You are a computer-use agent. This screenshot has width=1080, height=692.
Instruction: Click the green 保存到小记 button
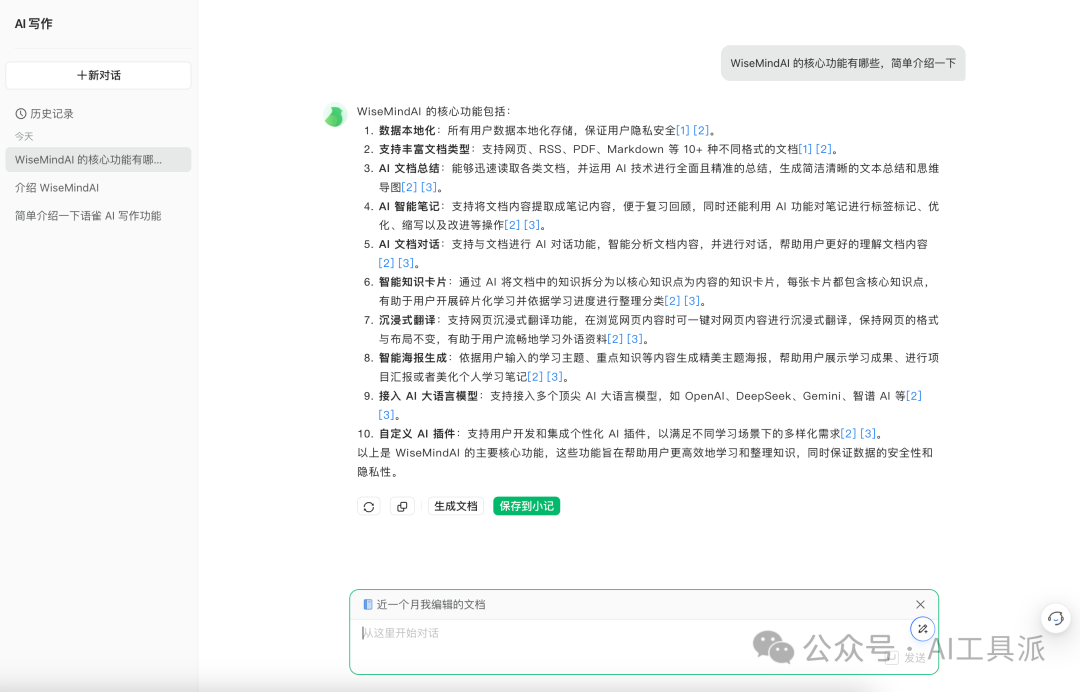(526, 506)
